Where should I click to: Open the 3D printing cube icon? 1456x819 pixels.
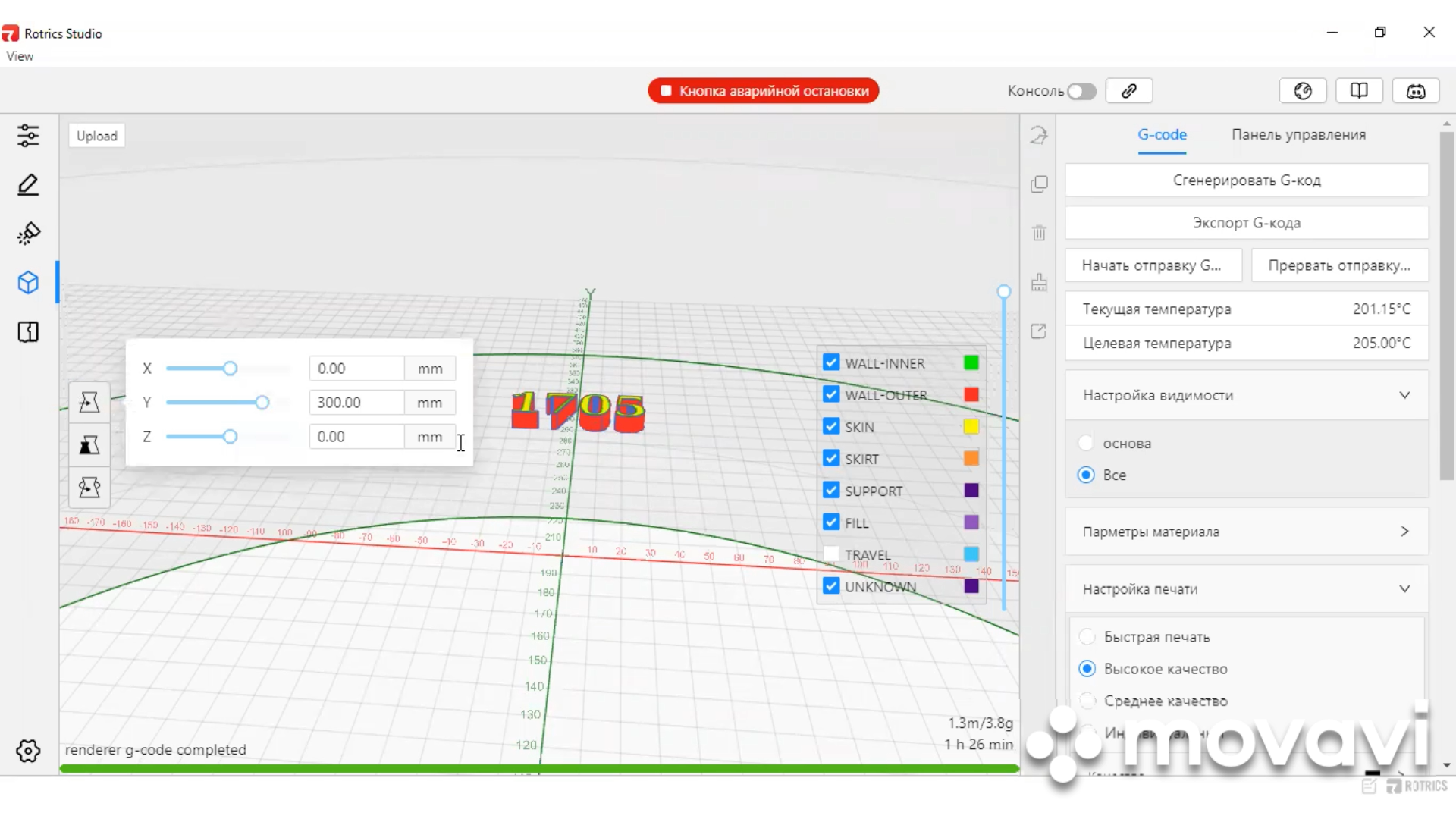click(x=28, y=283)
